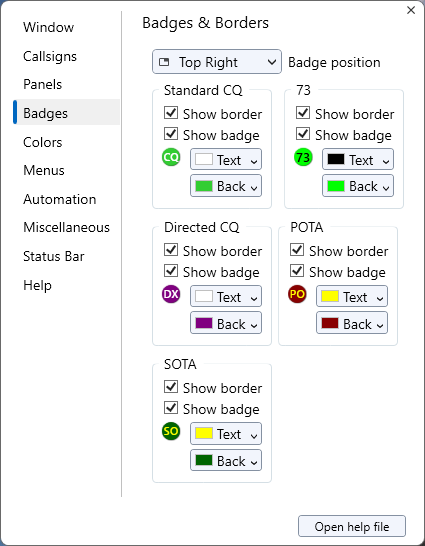Click the purple DX badge preview icon

[171, 294]
